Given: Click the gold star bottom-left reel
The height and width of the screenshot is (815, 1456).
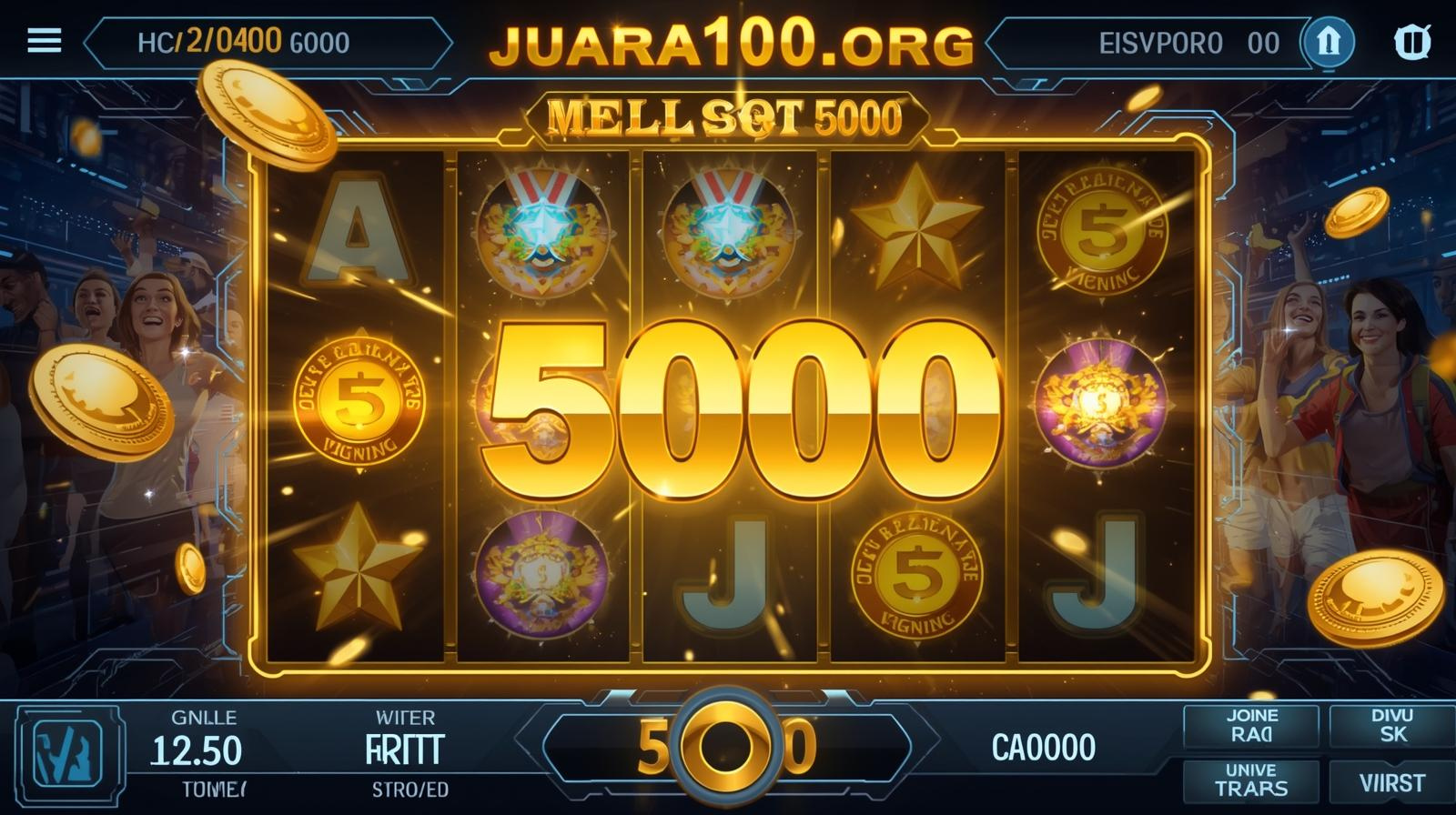Looking at the screenshot, I should point(357,568).
